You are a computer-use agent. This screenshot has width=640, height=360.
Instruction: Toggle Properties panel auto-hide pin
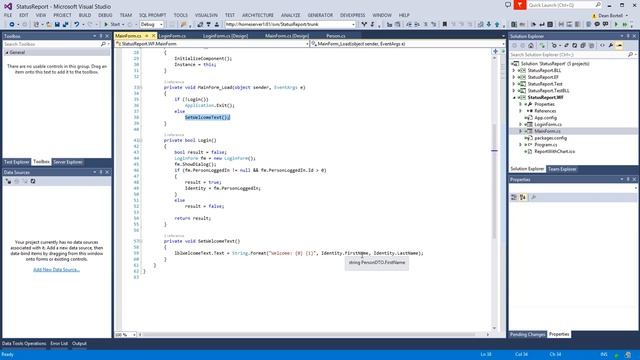[x=628, y=179]
